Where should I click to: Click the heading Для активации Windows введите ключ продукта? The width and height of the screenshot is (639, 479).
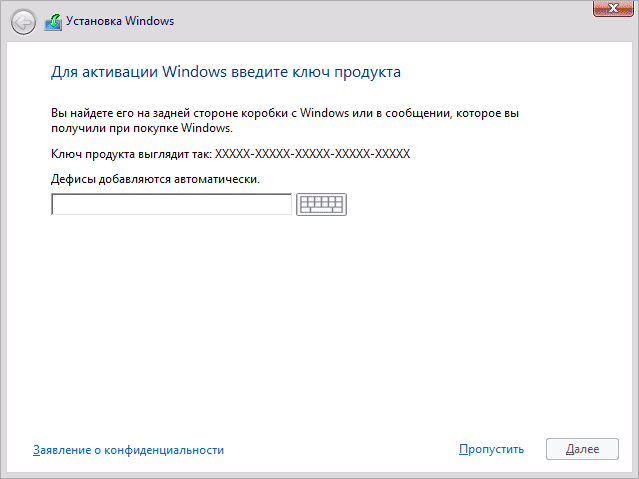coord(225,73)
